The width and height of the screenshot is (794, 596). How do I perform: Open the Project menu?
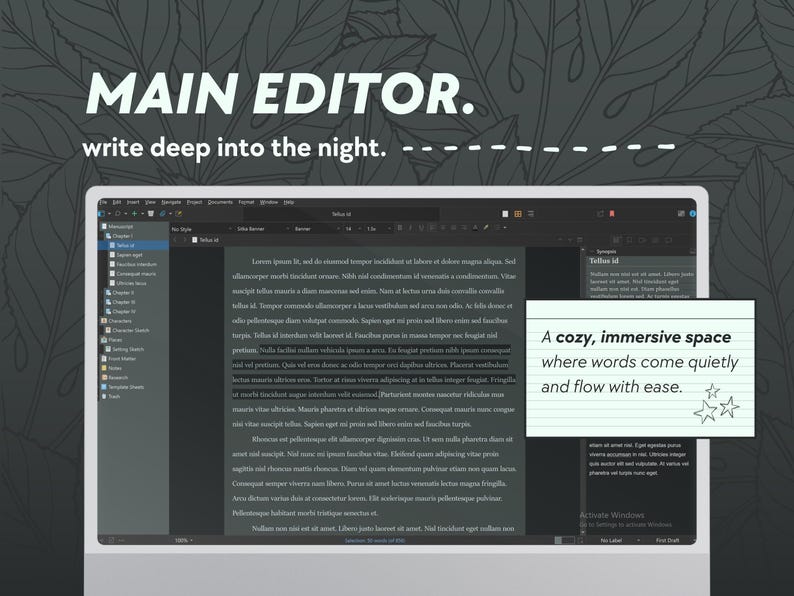(x=194, y=202)
